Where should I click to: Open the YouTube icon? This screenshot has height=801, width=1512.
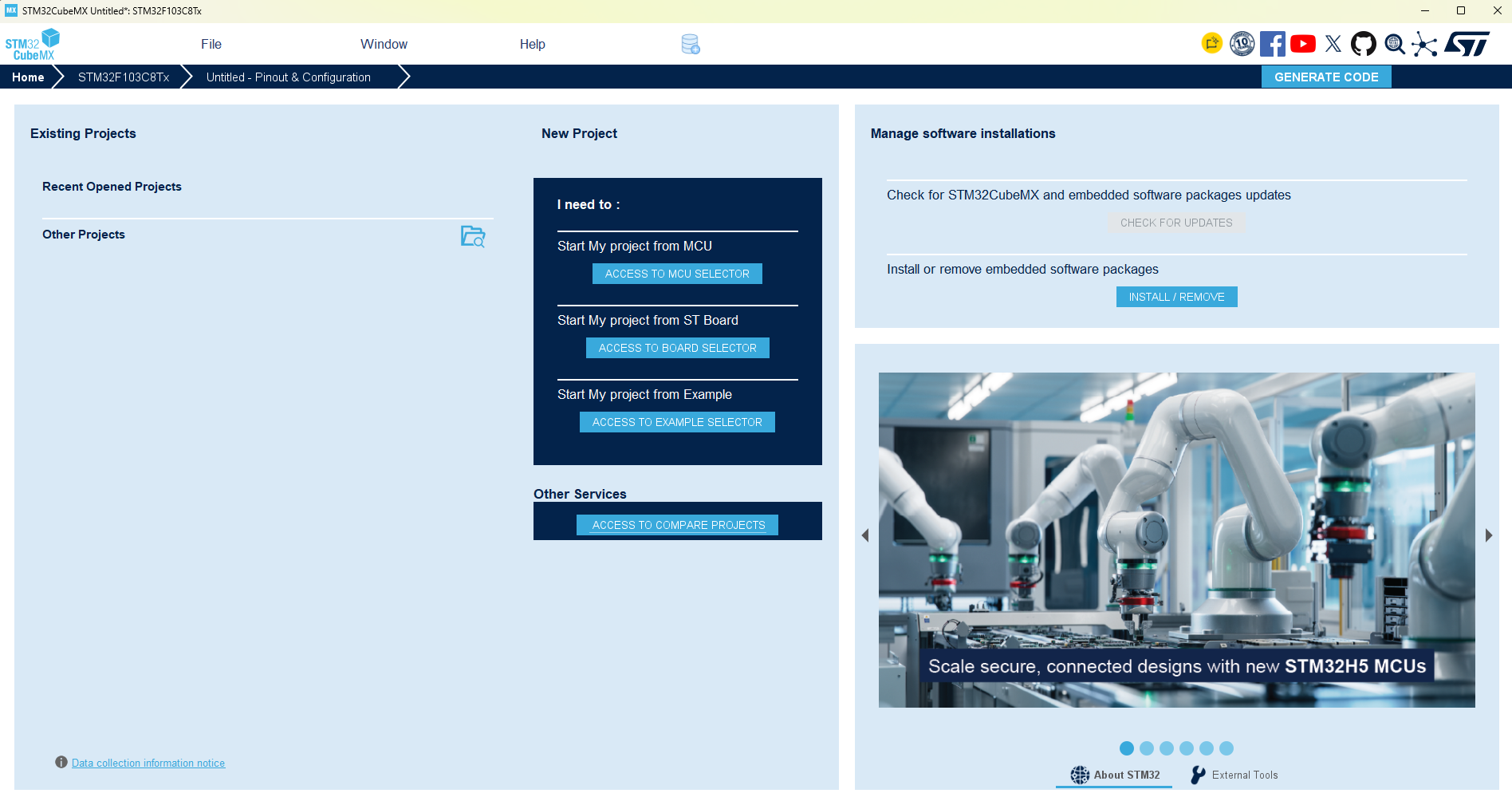point(1303,44)
